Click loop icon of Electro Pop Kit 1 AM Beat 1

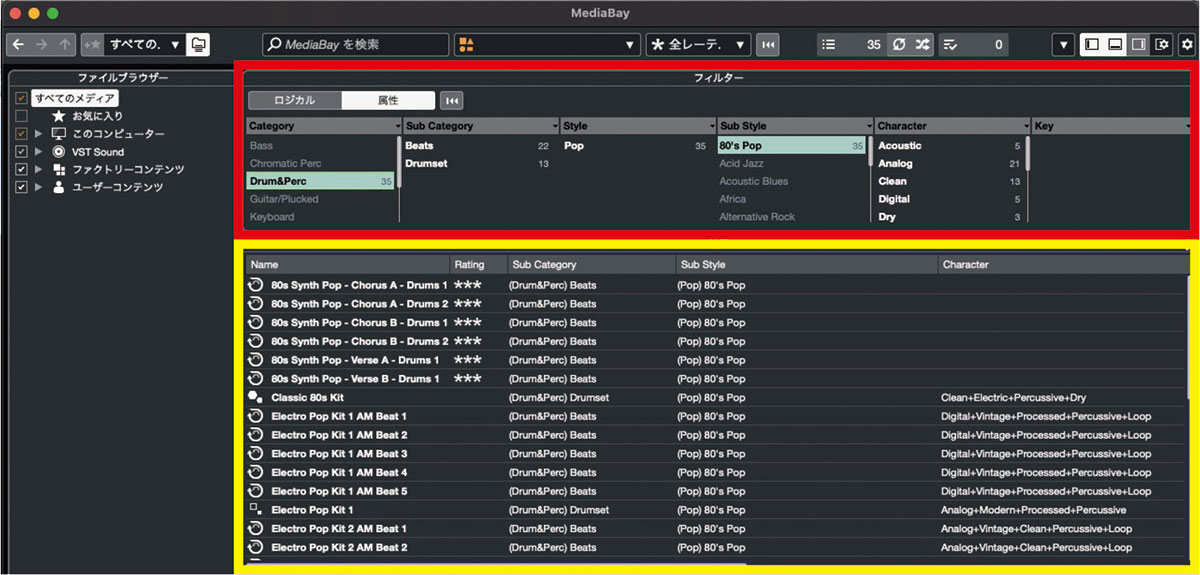coord(256,416)
